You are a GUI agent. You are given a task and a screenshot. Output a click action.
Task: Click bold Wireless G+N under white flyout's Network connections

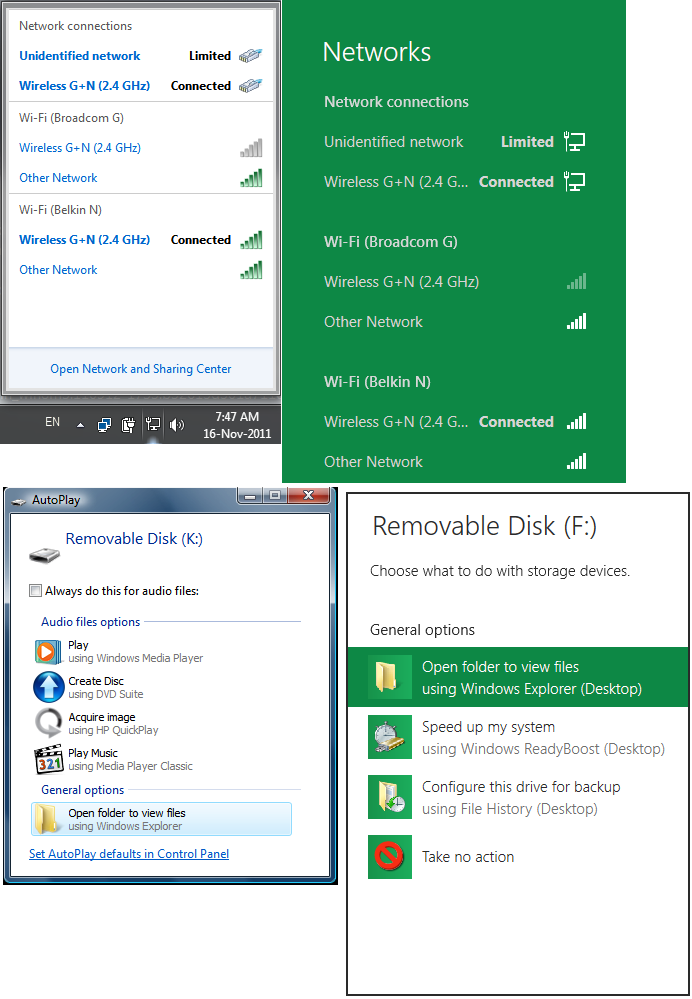click(x=85, y=86)
